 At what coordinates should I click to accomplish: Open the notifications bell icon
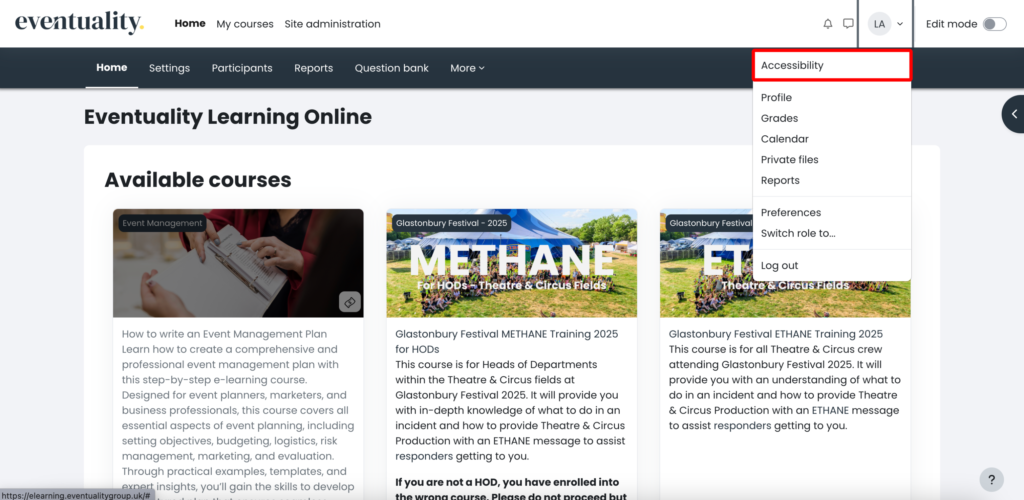tap(827, 24)
